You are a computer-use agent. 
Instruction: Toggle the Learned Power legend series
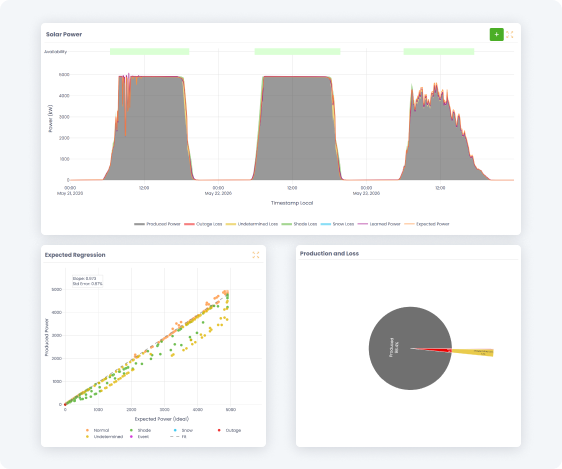click(x=379, y=224)
